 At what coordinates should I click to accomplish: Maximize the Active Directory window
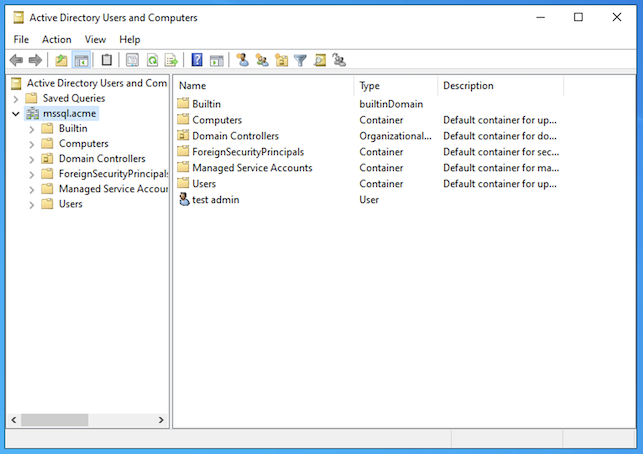coord(578,17)
